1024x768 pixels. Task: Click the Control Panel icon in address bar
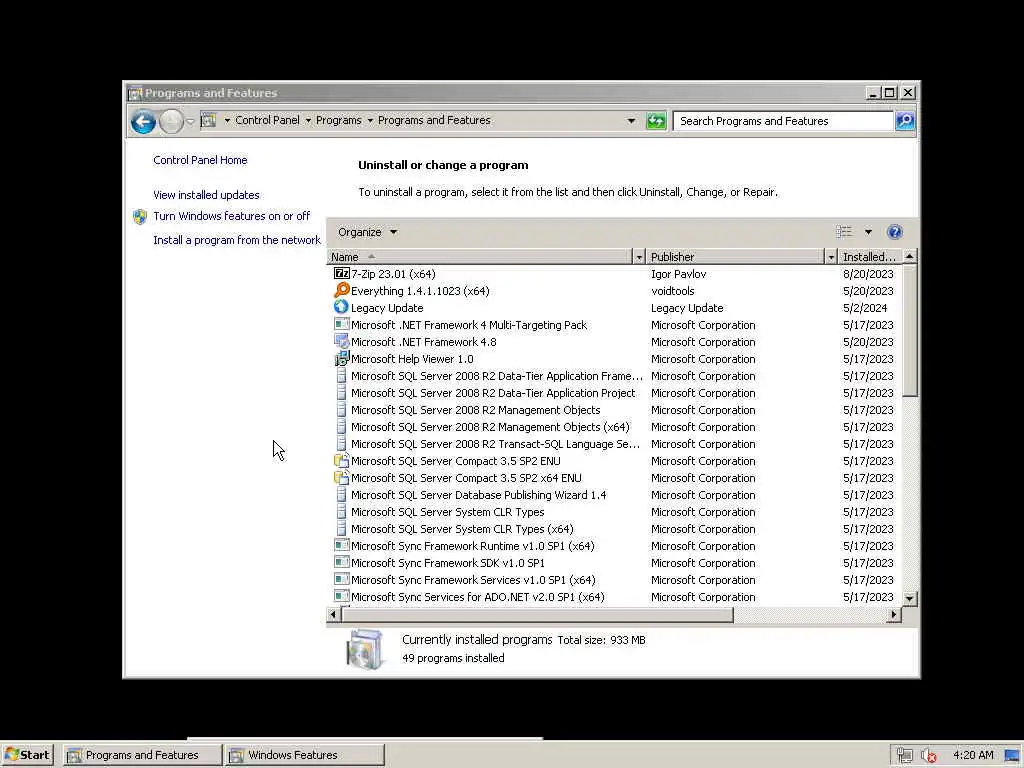[x=208, y=120]
